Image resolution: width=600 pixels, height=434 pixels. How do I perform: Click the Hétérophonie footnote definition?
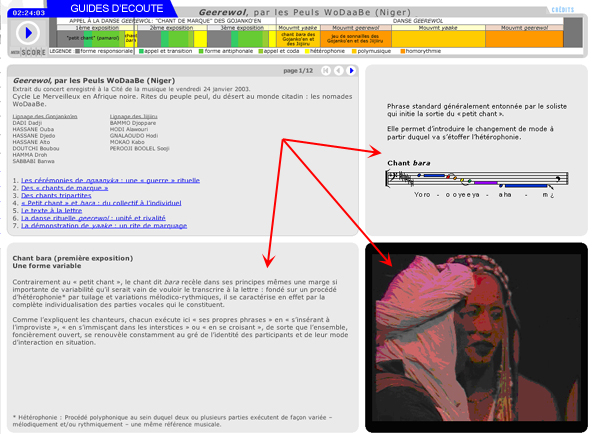(x=172, y=421)
